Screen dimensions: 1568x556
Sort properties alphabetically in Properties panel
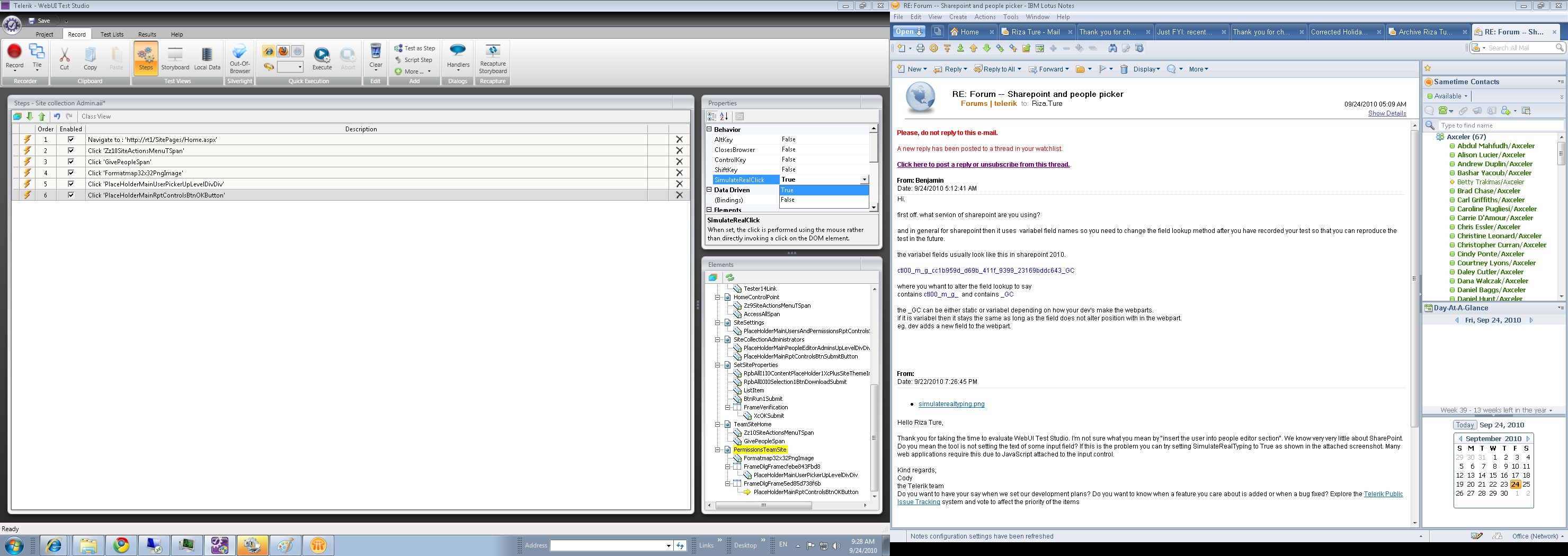pos(724,116)
